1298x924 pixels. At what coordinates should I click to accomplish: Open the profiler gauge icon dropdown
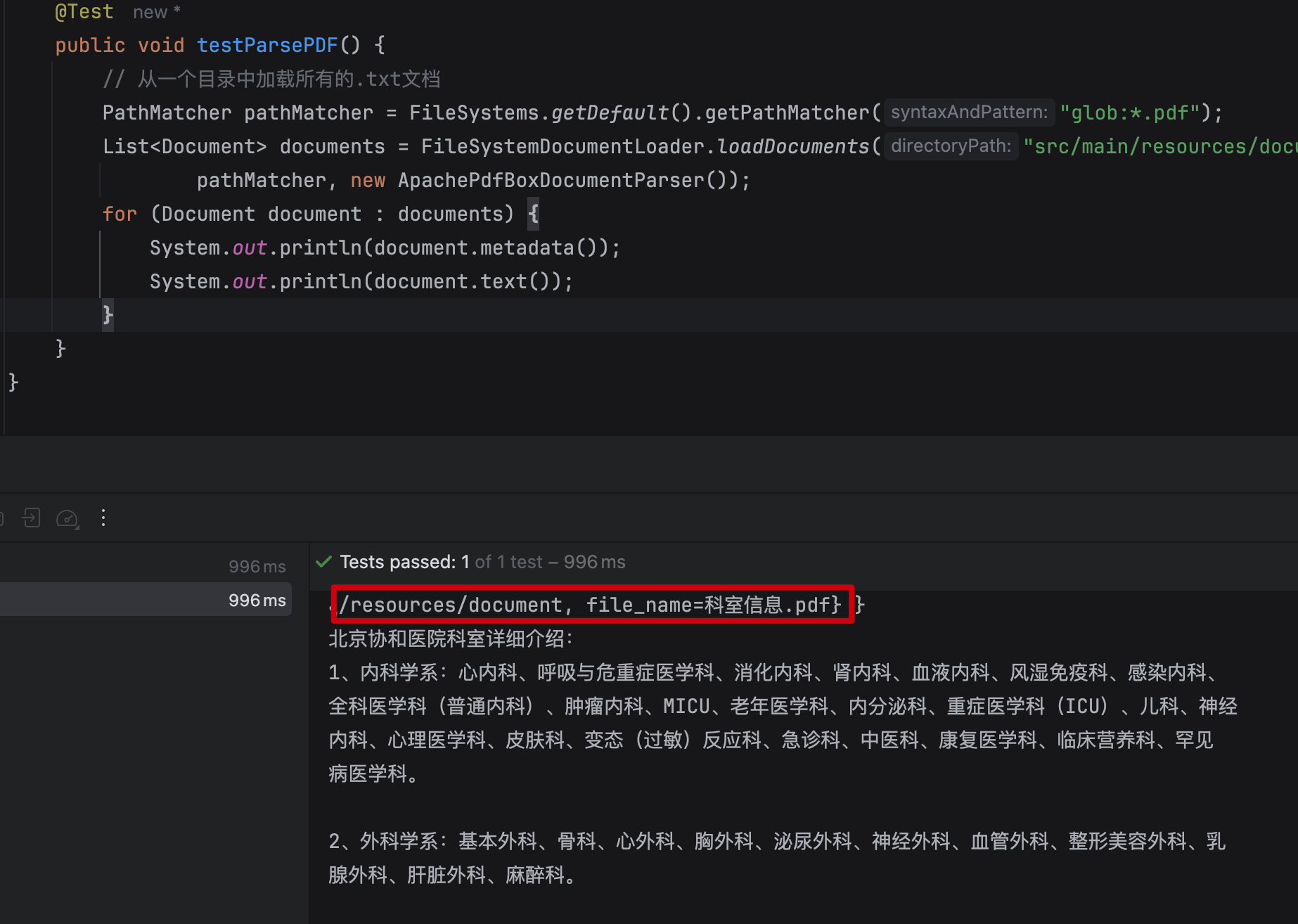pyautogui.click(x=68, y=519)
